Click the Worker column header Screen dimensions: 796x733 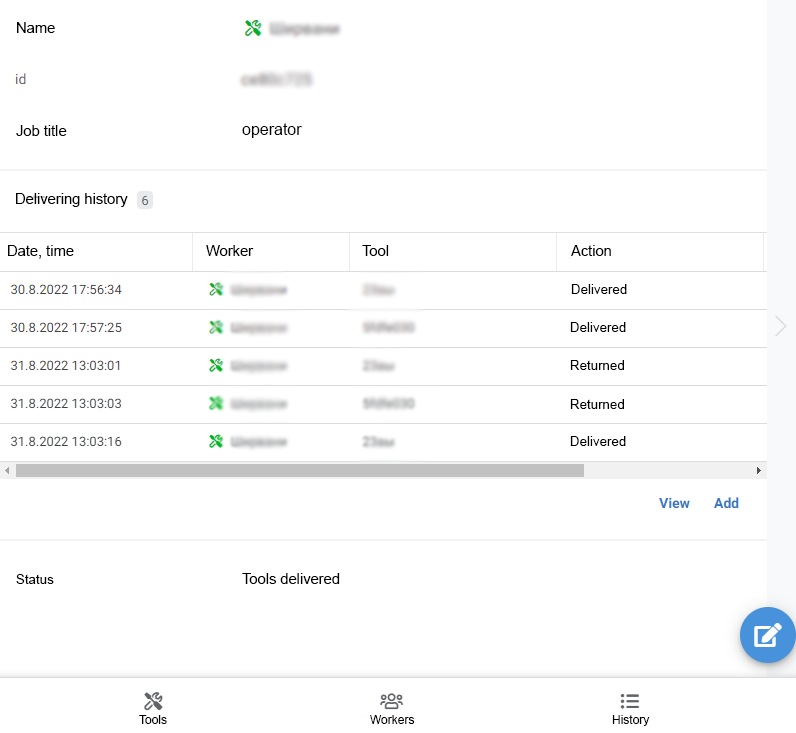click(x=271, y=251)
